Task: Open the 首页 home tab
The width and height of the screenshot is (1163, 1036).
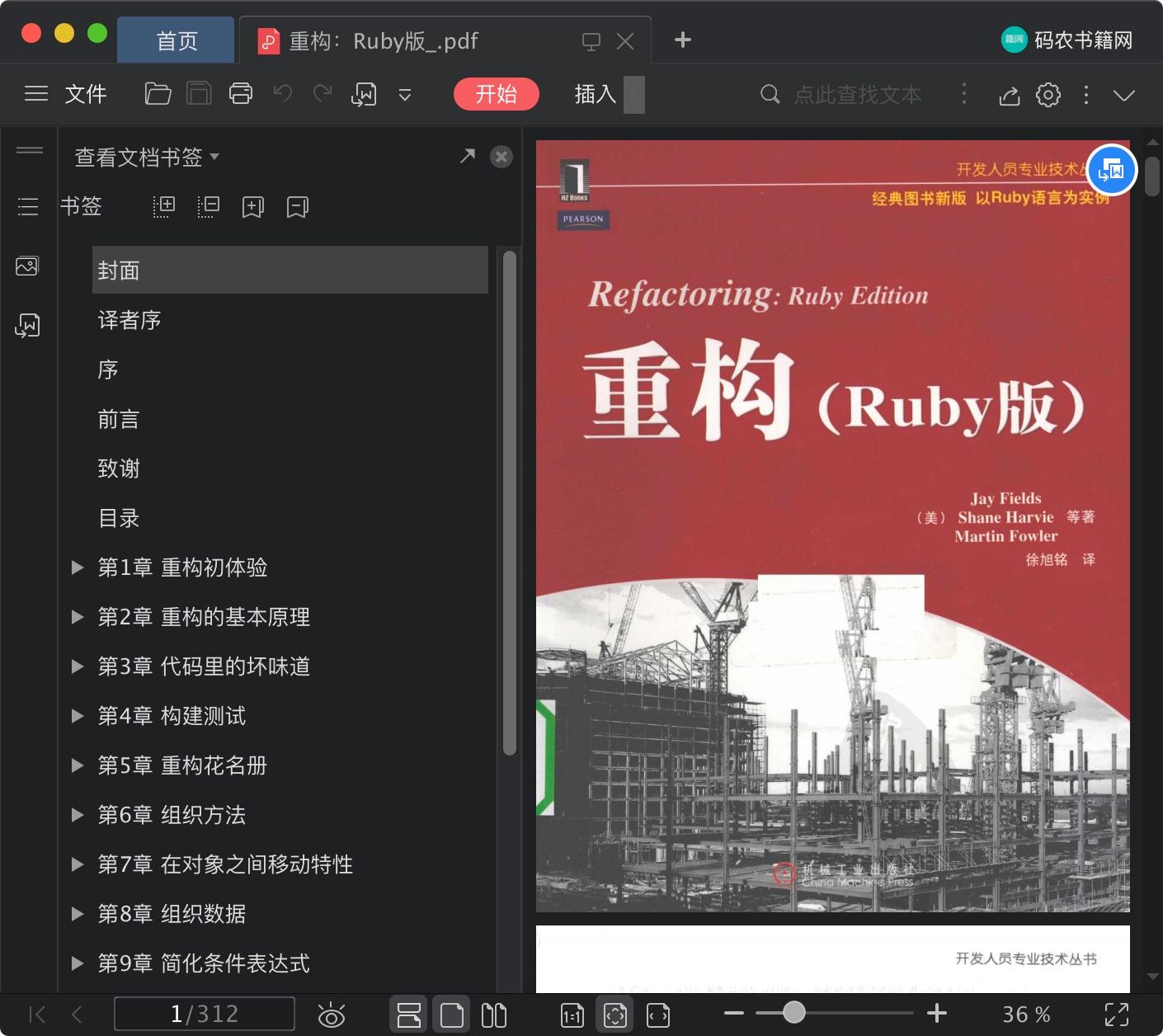Action: (176, 40)
